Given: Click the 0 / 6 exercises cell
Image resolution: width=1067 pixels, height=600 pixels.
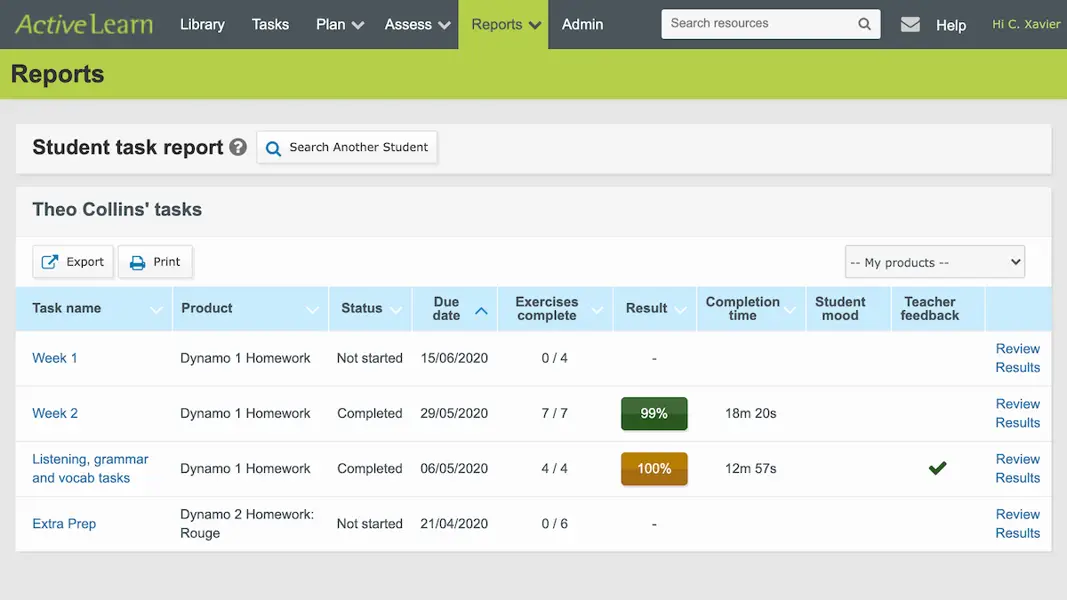Looking at the screenshot, I should click(x=555, y=524).
